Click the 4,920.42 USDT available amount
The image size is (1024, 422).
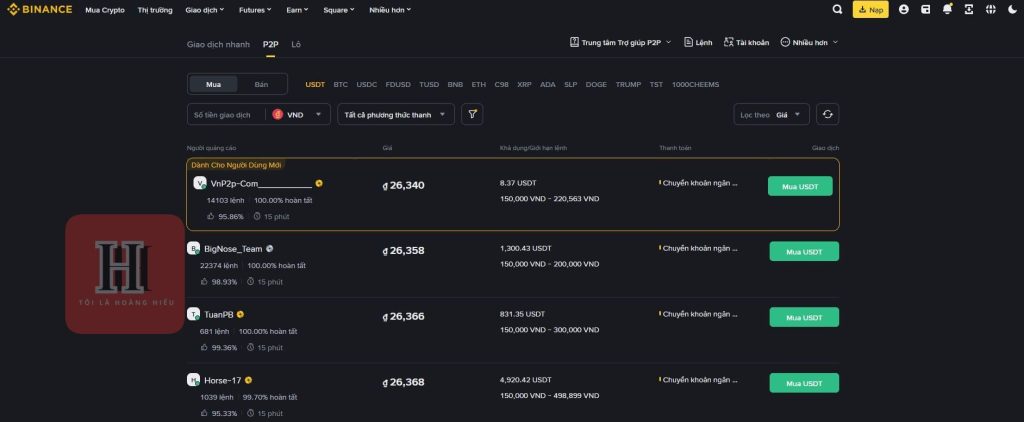526,380
